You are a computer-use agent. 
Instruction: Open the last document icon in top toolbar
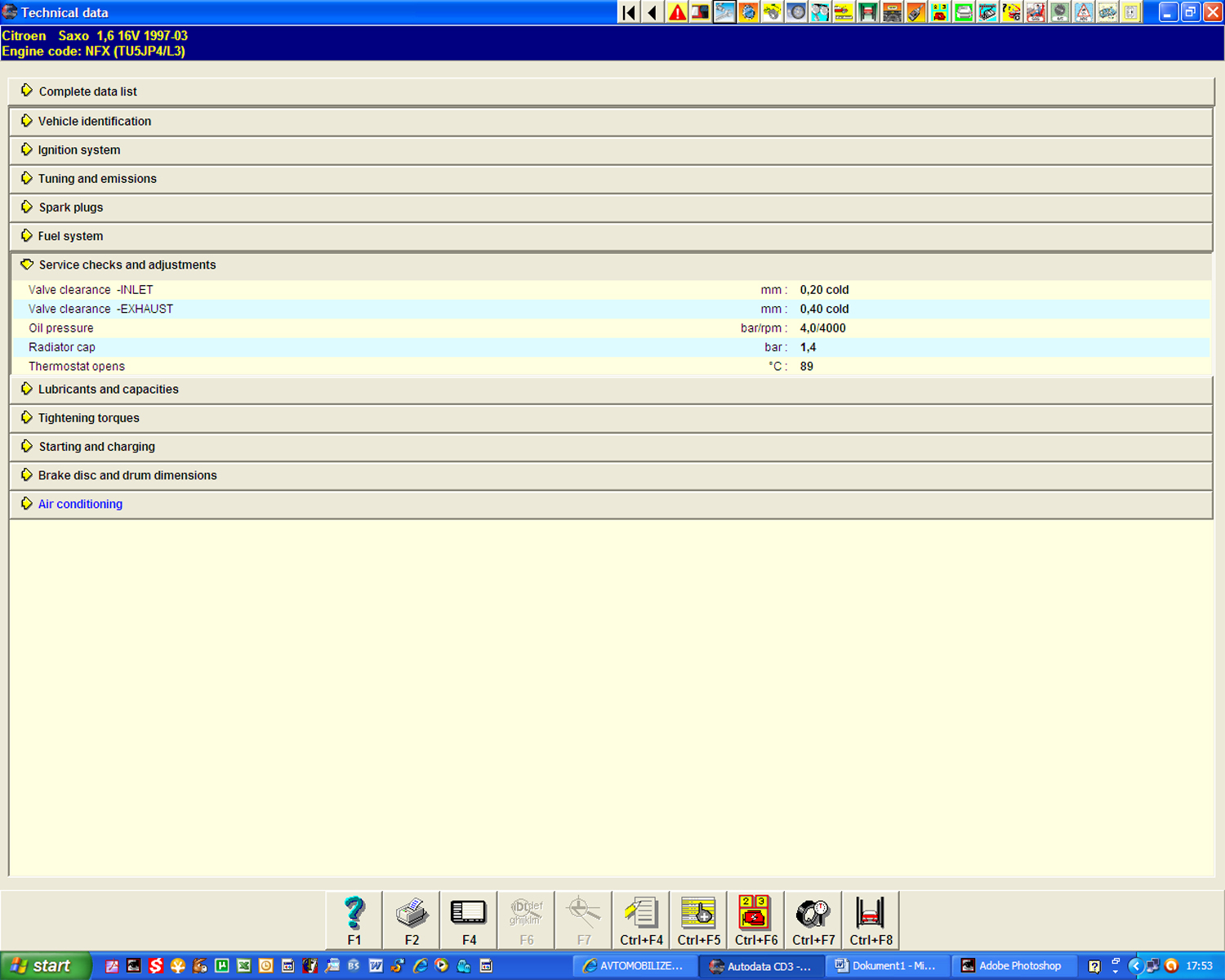(1131, 12)
